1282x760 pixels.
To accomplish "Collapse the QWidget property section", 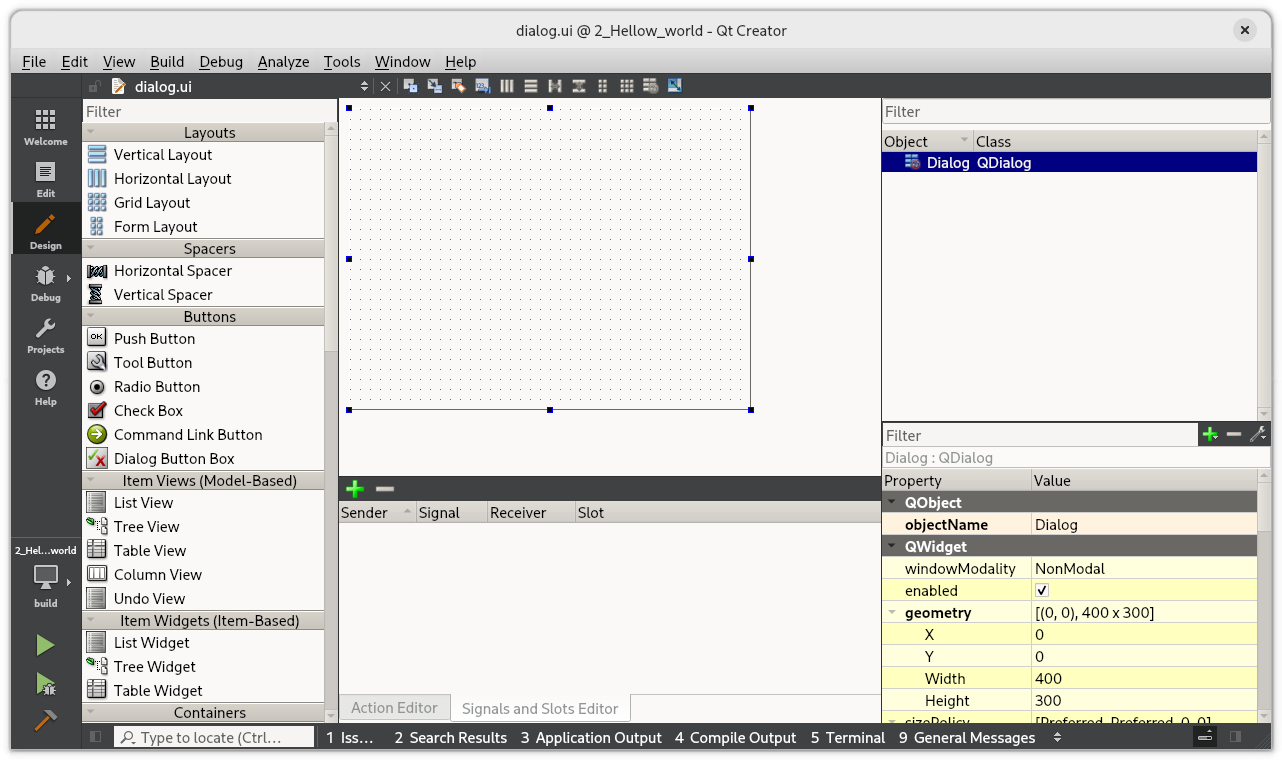I will click(x=892, y=547).
